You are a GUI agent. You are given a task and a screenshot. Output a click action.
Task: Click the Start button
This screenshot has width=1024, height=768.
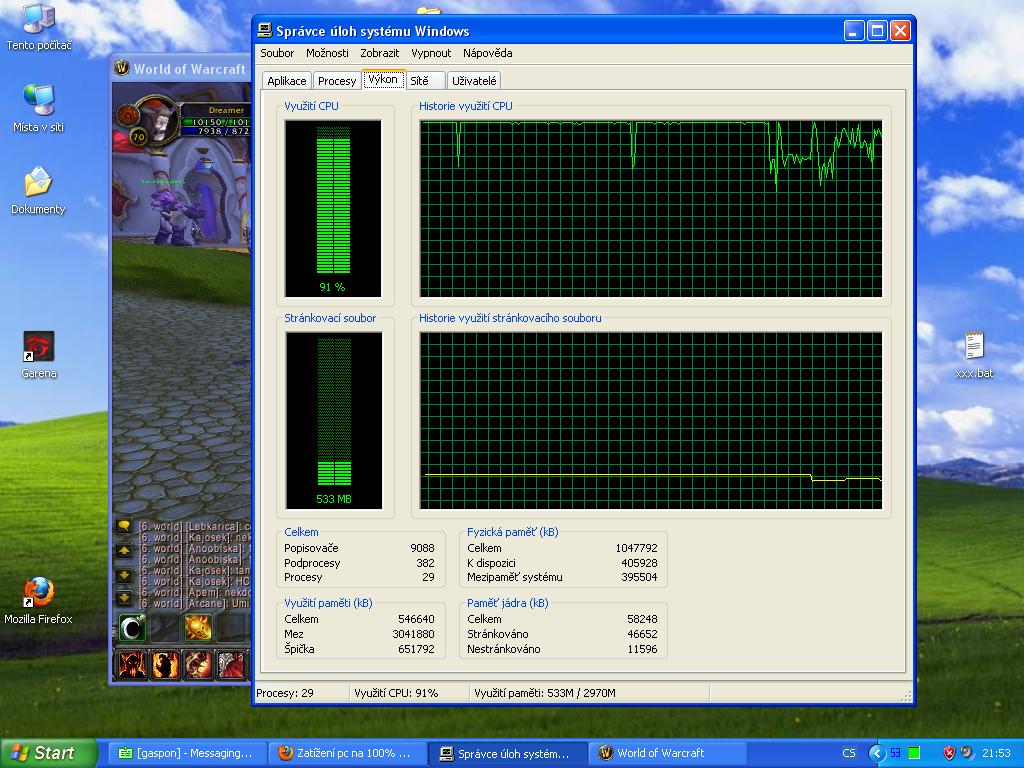click(48, 753)
